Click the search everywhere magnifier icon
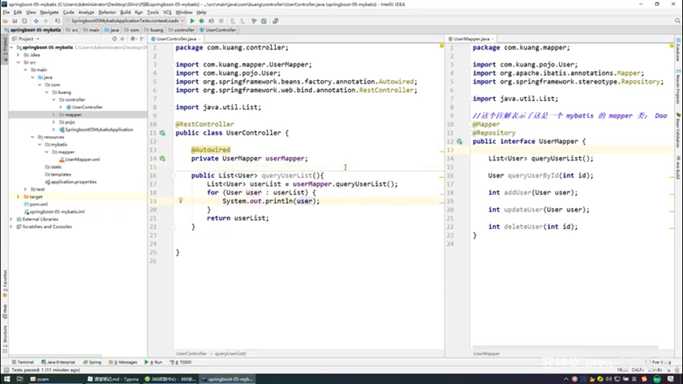The image size is (683, 384). coord(677,21)
